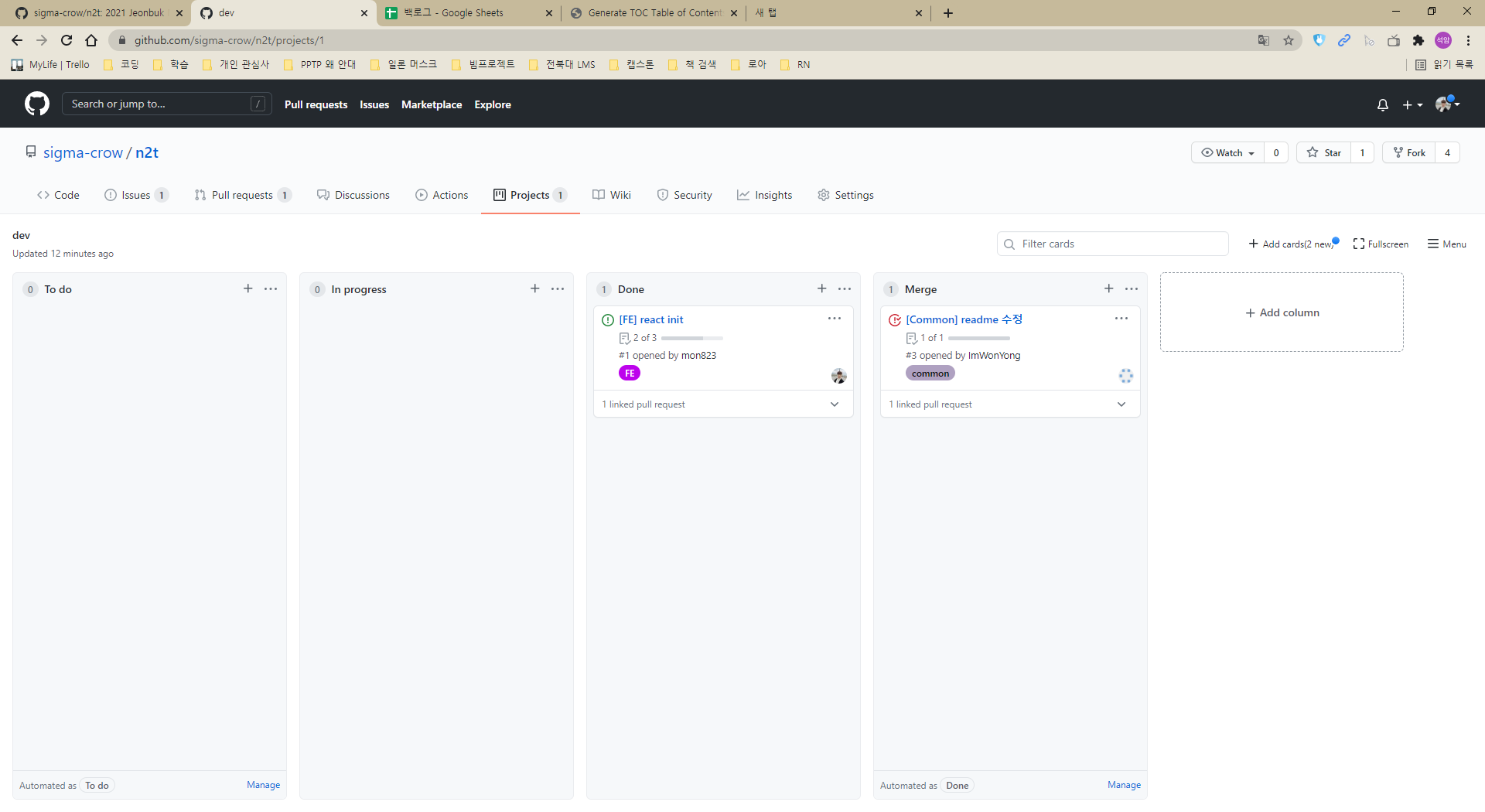Image resolution: width=1485 pixels, height=812 pixels.
Task: Go back in browser
Action: (x=17, y=40)
